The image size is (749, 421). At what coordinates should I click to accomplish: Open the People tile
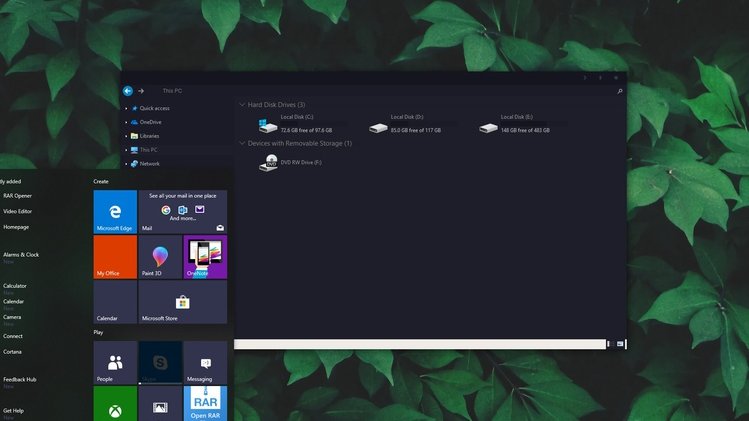pyautogui.click(x=115, y=363)
